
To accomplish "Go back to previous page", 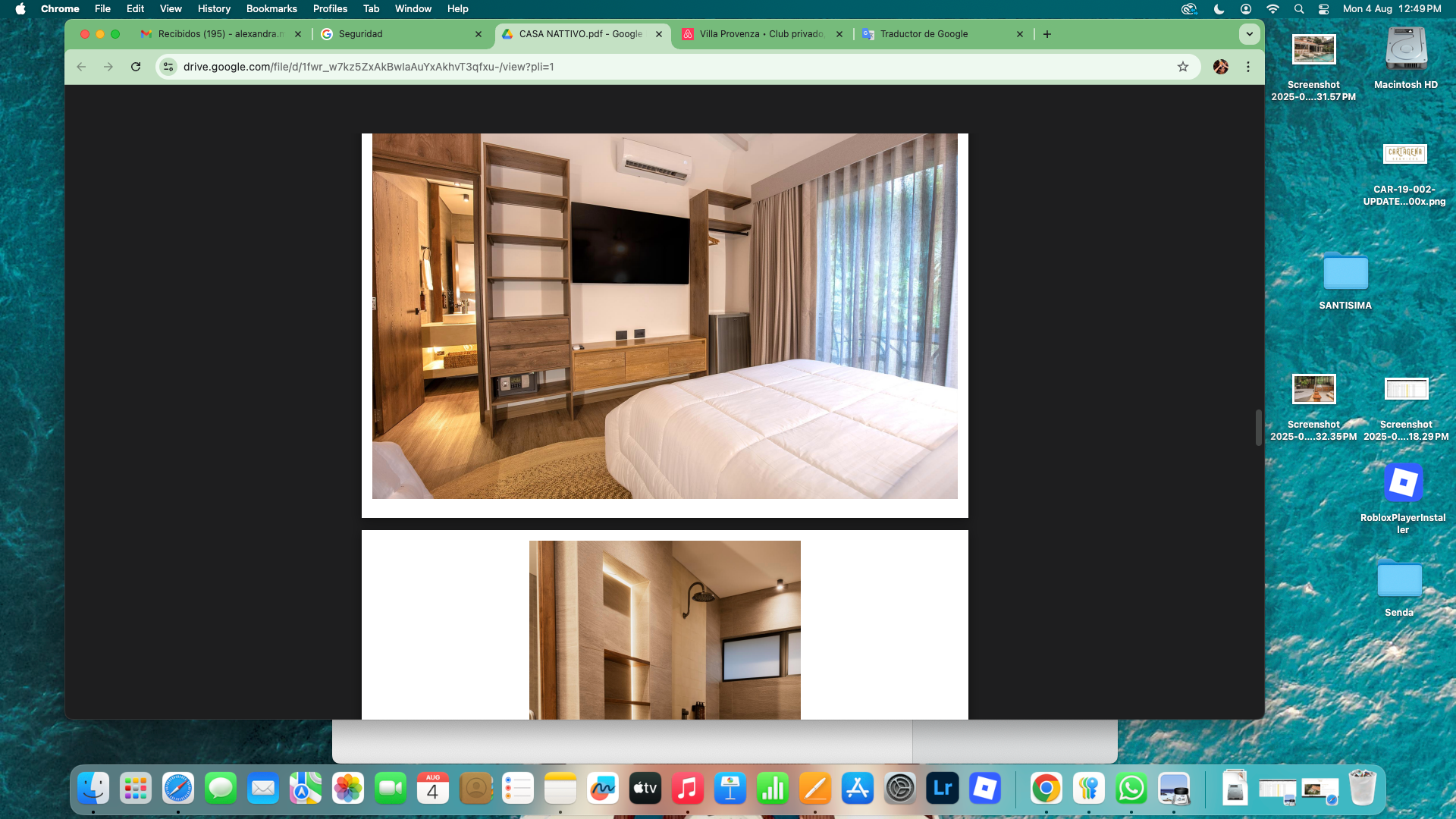I will [81, 67].
